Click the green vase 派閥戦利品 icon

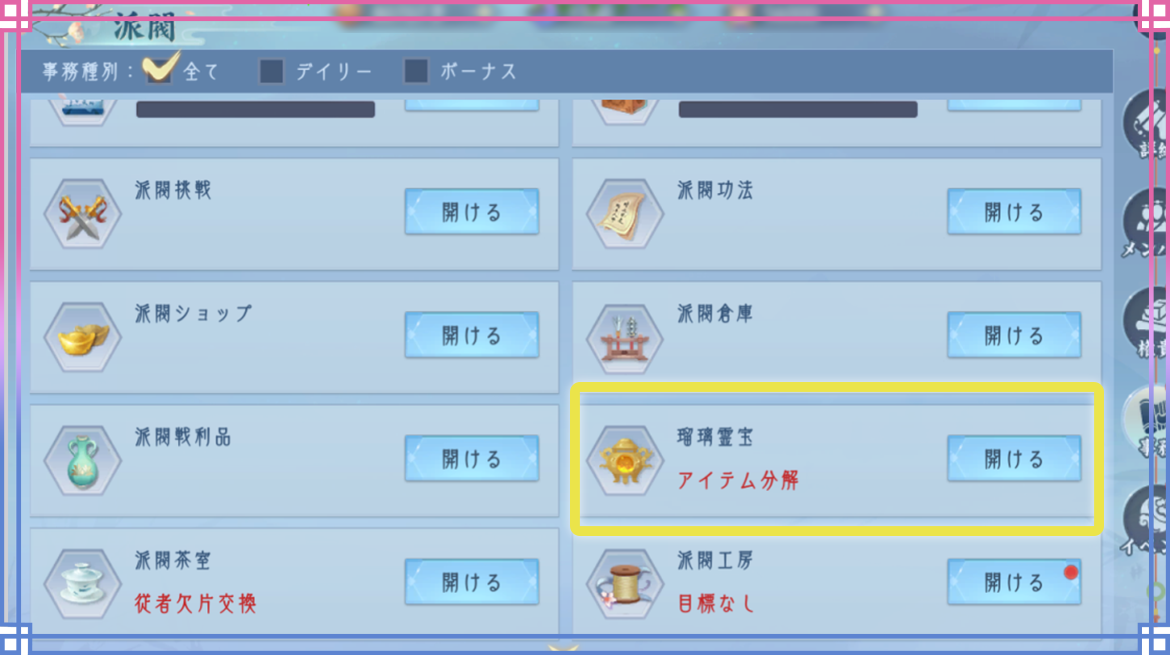[82, 460]
